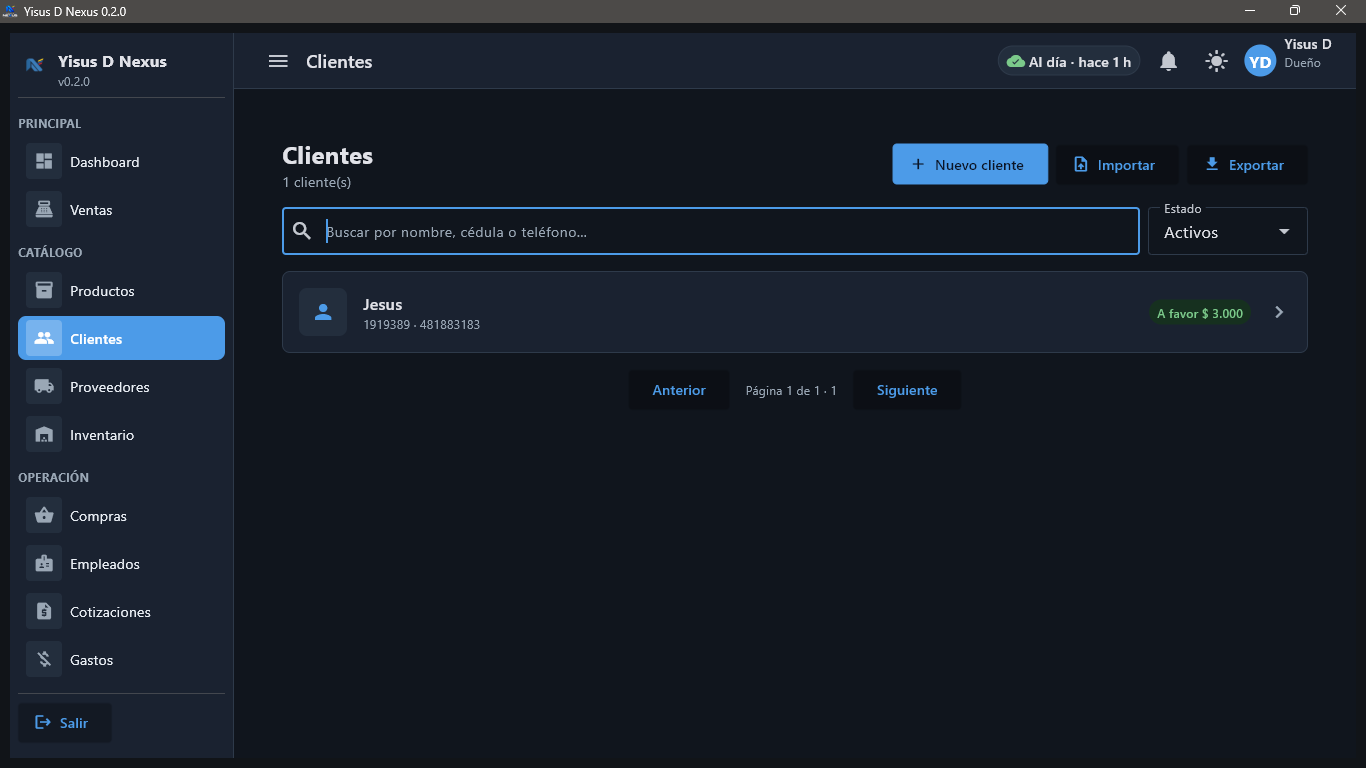This screenshot has height=768, width=1366.
Task: Open the notifications bell
Action: coord(1168,61)
